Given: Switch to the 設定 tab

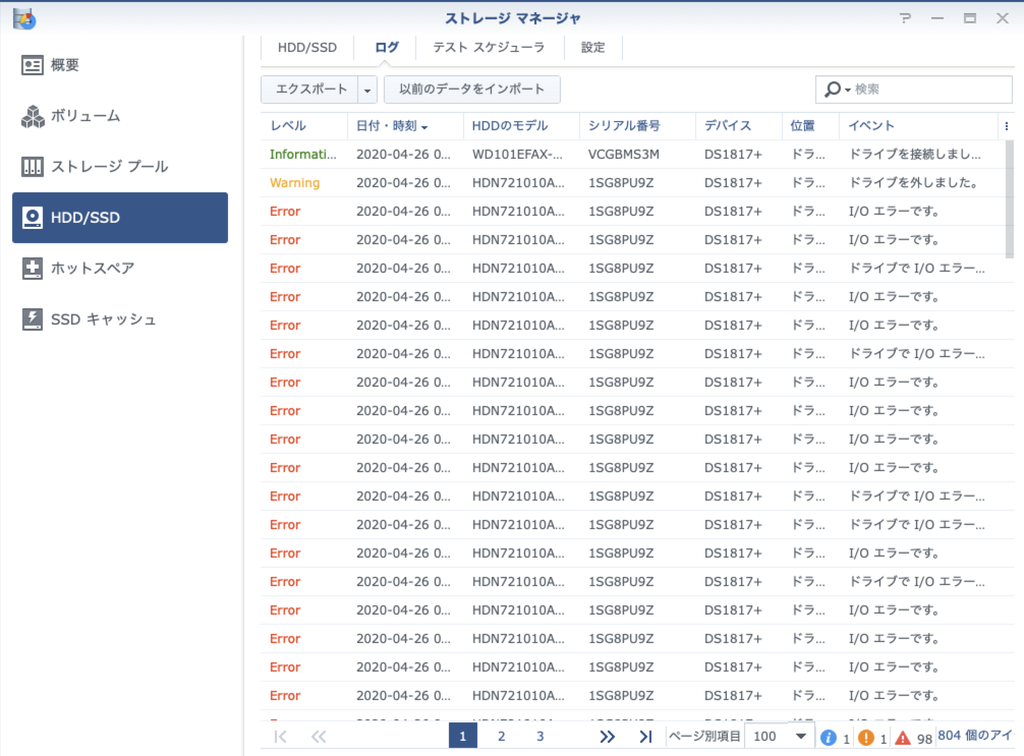Looking at the screenshot, I should [x=593, y=47].
